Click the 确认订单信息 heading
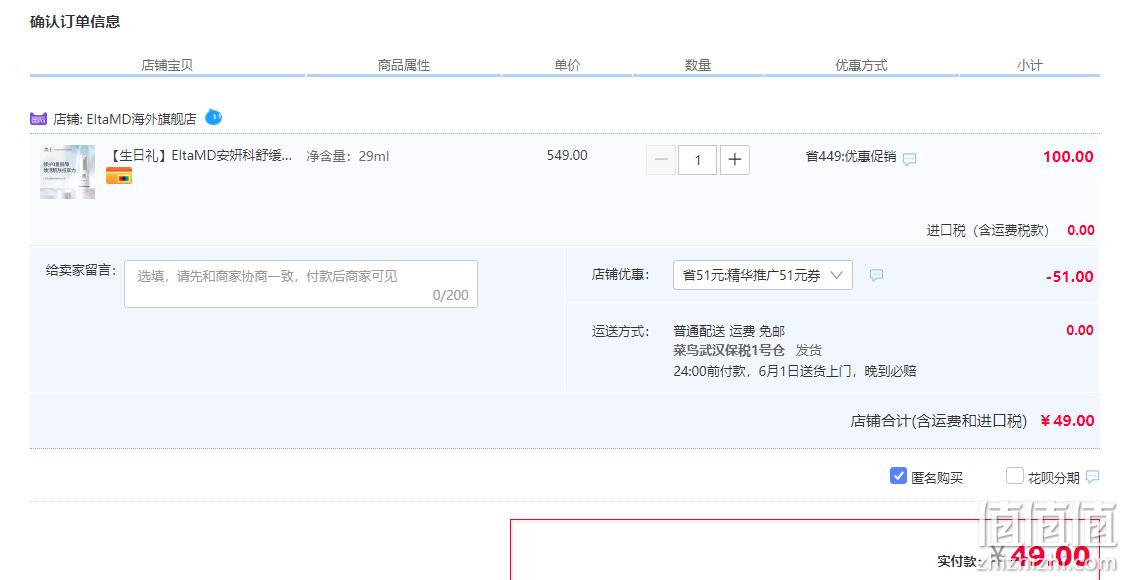This screenshot has height=580, width=1126. point(75,22)
